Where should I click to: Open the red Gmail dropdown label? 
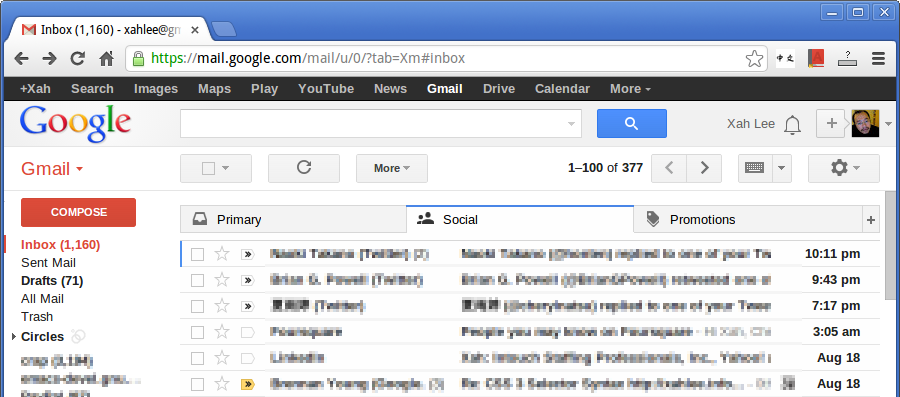point(52,169)
